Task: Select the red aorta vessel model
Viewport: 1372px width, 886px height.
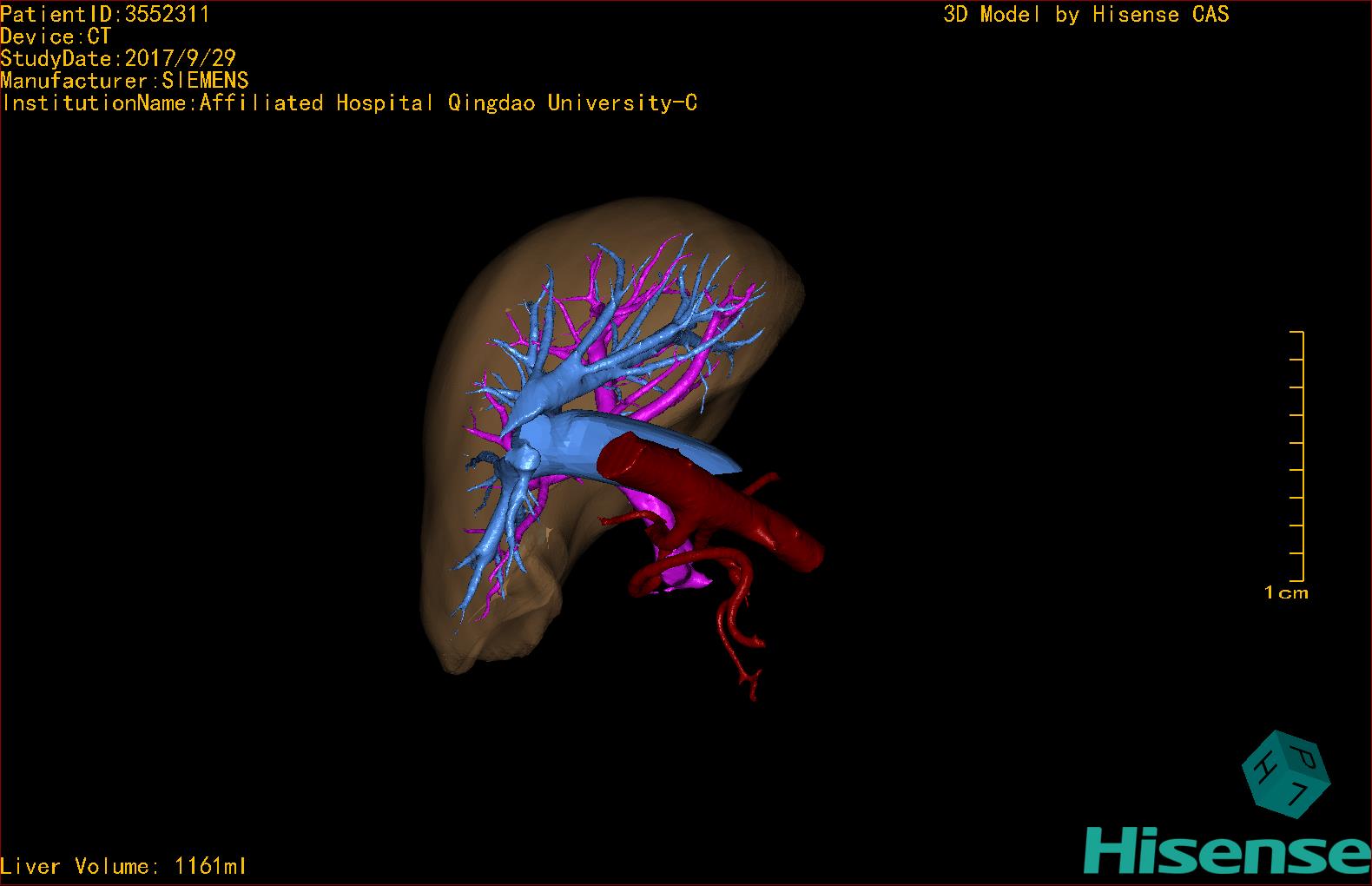Action: [712, 499]
